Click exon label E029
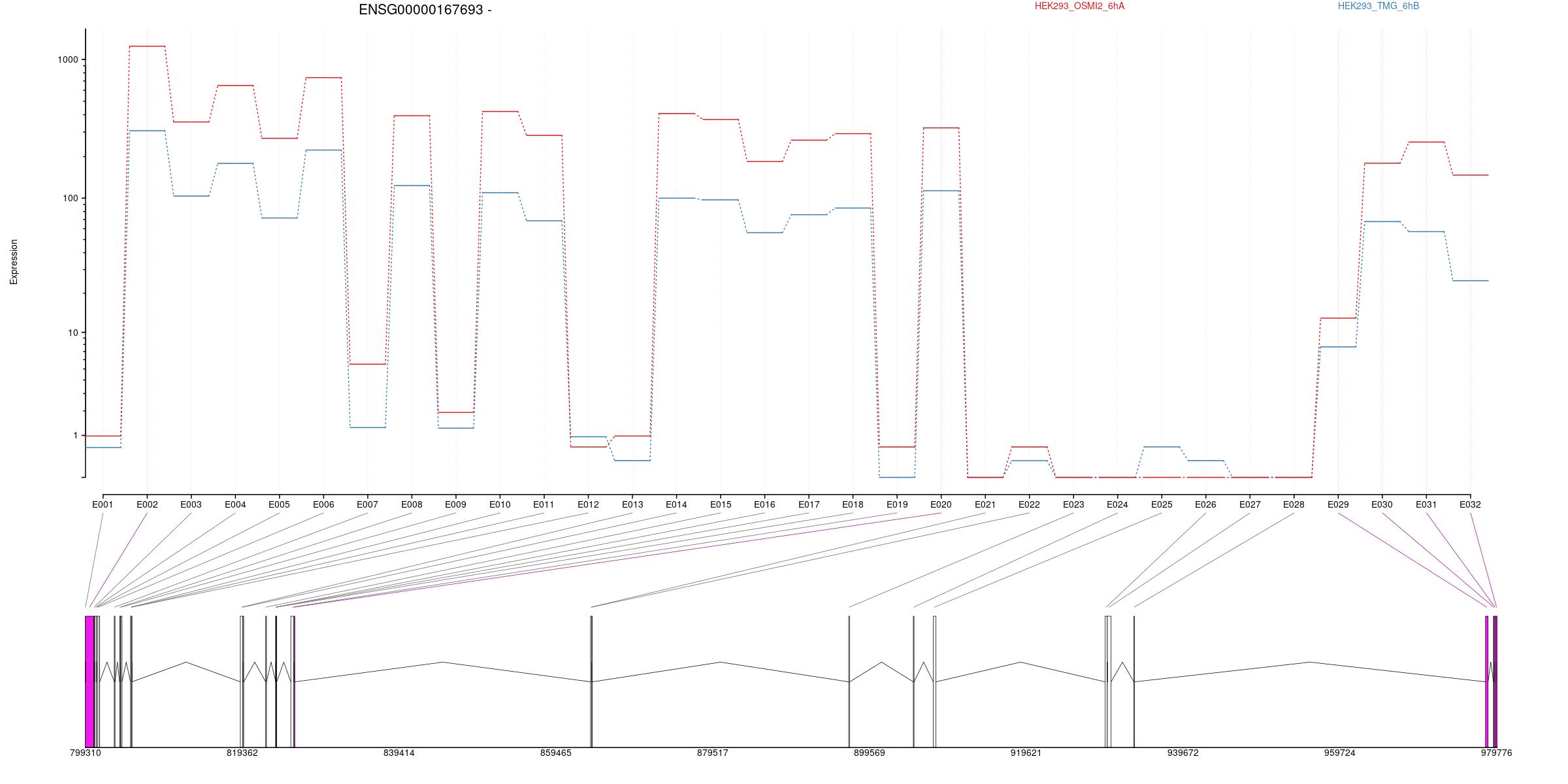 [1338, 504]
